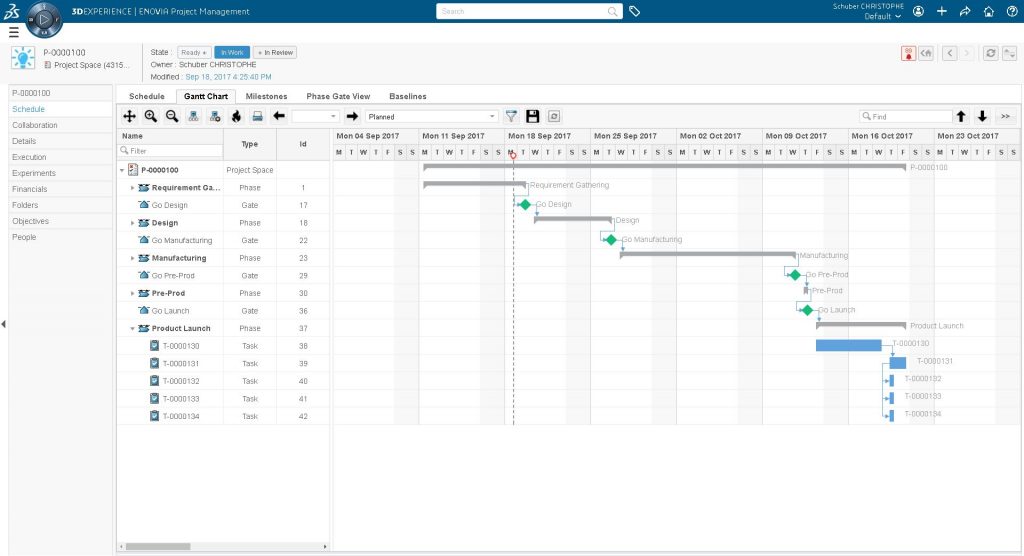
Task: Collapse the P-0000100 project root
Action: click(122, 170)
